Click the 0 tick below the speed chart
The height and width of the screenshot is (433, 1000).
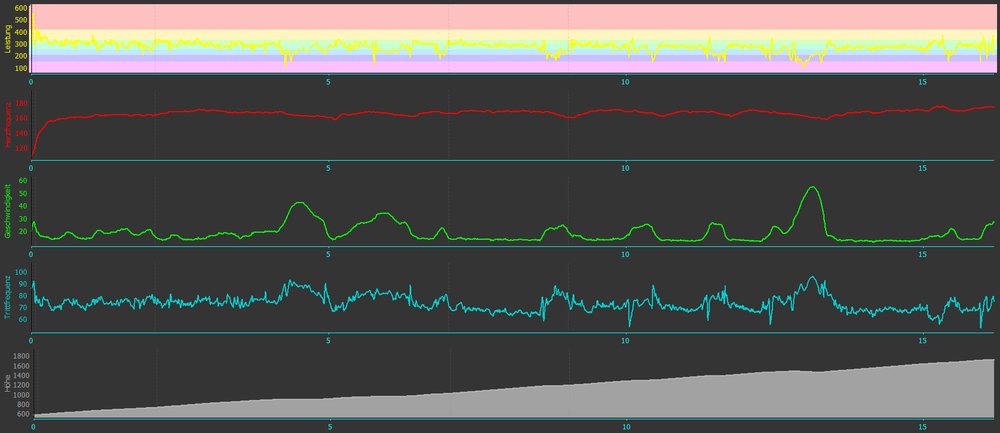[33, 252]
